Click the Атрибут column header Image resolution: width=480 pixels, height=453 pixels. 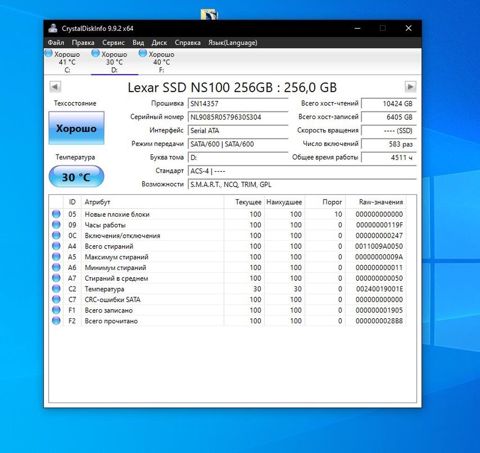152,202
